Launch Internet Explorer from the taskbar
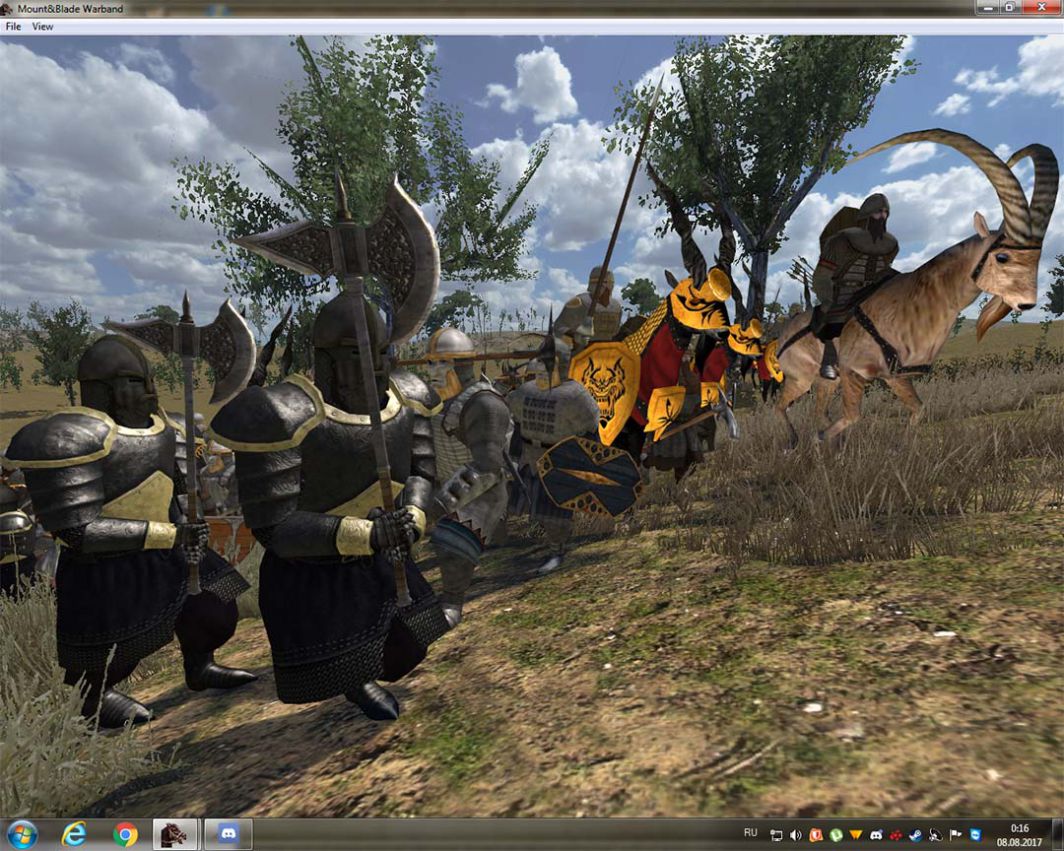 pos(73,834)
